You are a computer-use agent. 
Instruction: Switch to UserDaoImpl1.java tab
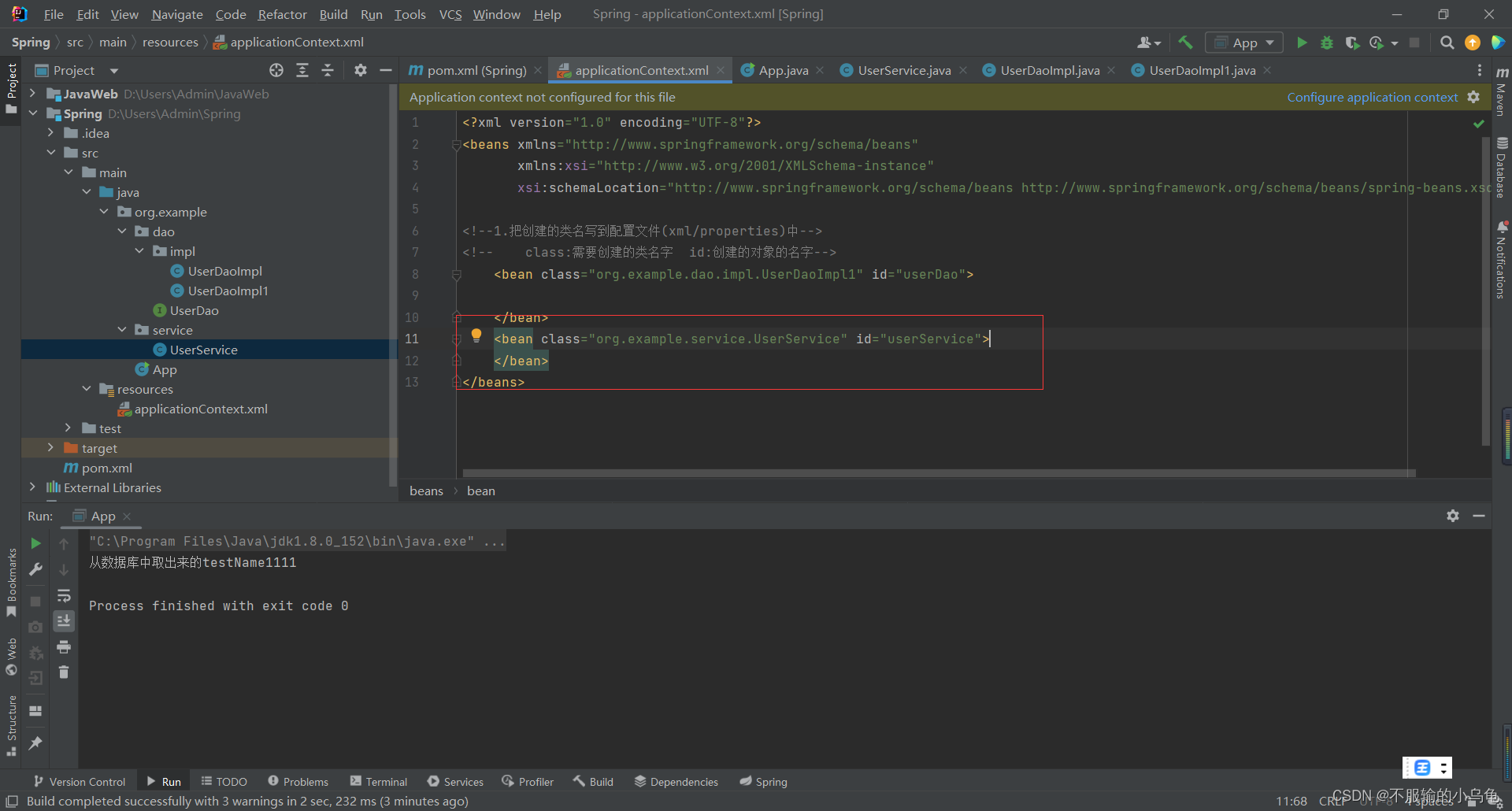1202,70
